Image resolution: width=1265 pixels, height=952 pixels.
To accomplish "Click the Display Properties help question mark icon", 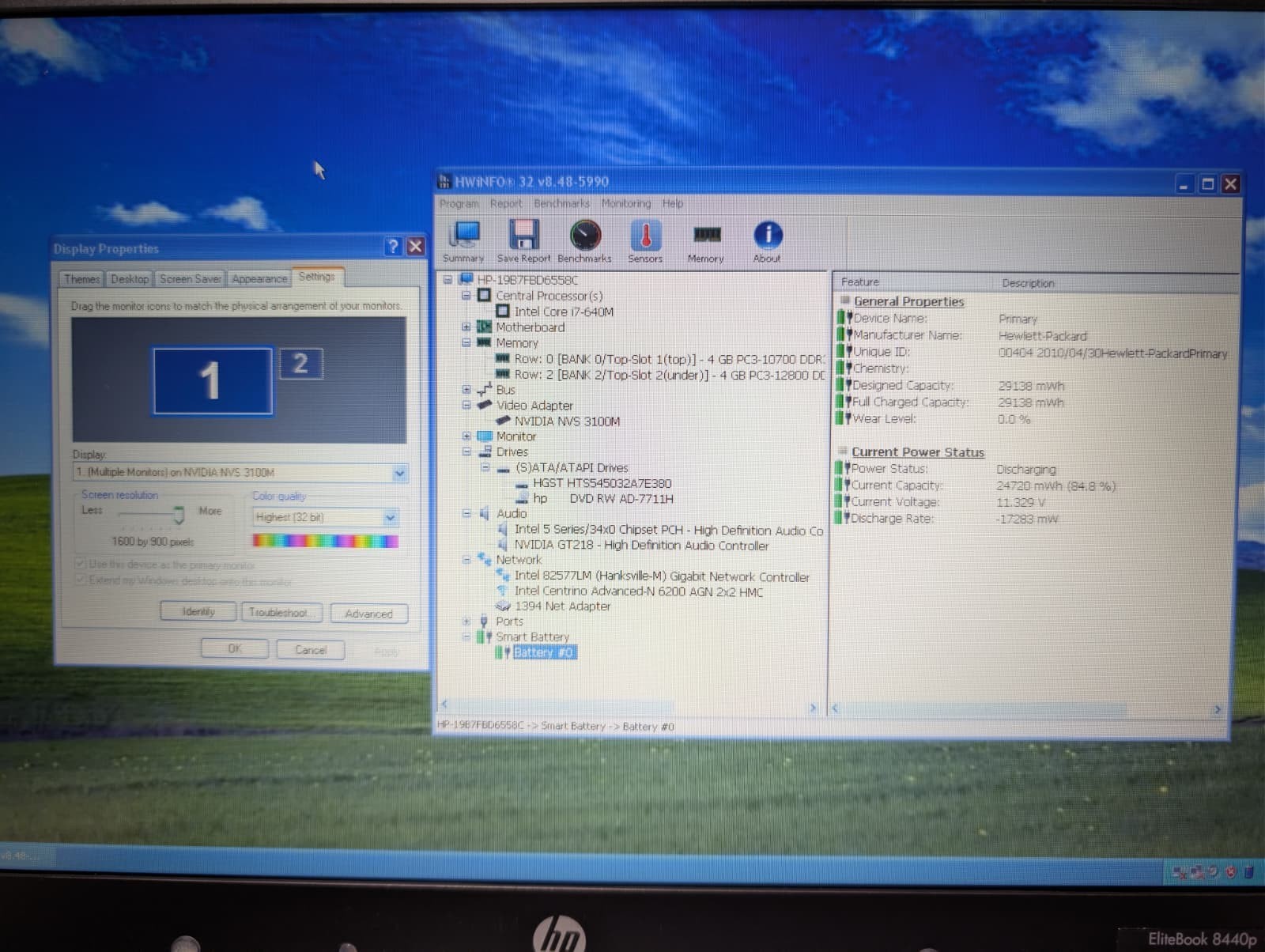I will tap(393, 247).
